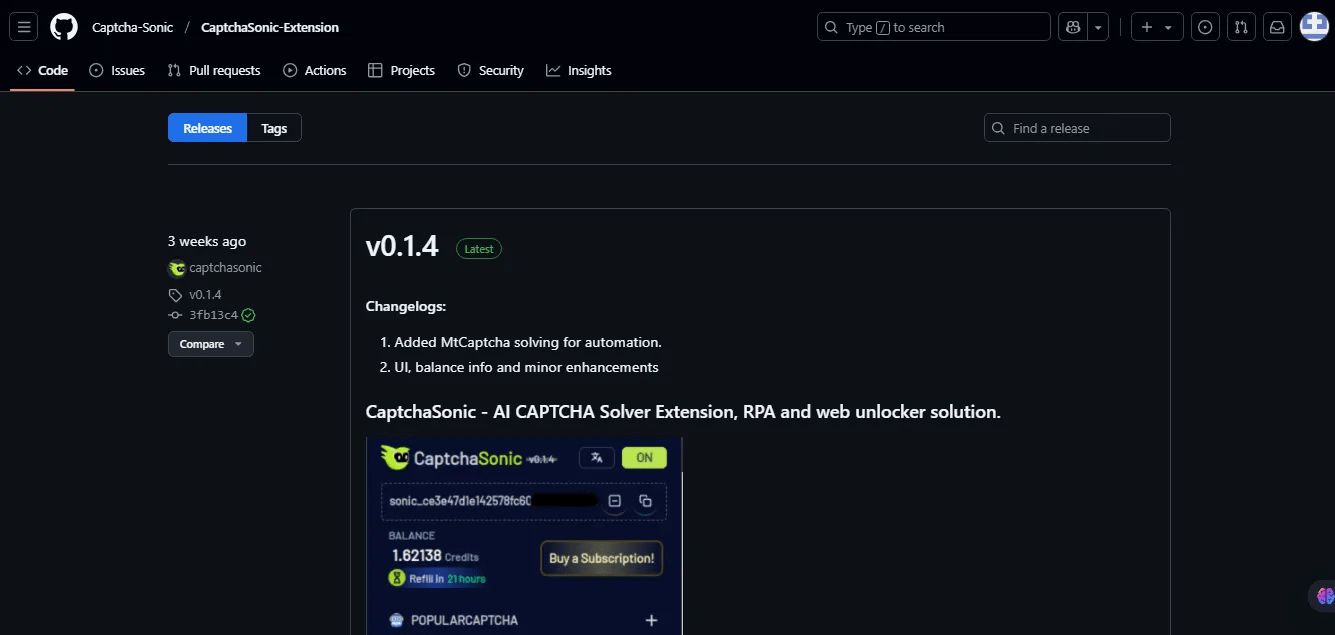Image resolution: width=1335 pixels, height=635 pixels.
Task: Open the captchasonic author link
Action: point(225,267)
